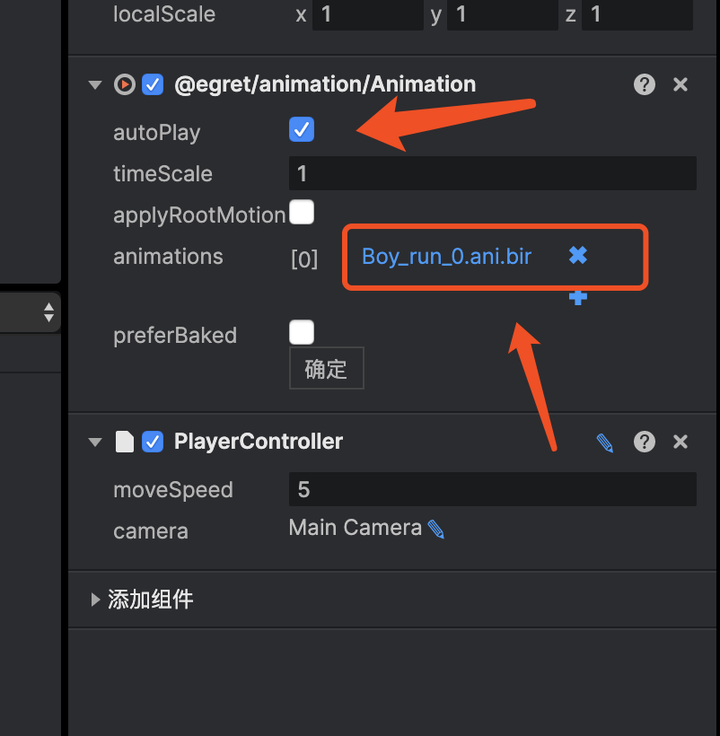
Task: Collapse the PlayerController section
Action: (95, 442)
